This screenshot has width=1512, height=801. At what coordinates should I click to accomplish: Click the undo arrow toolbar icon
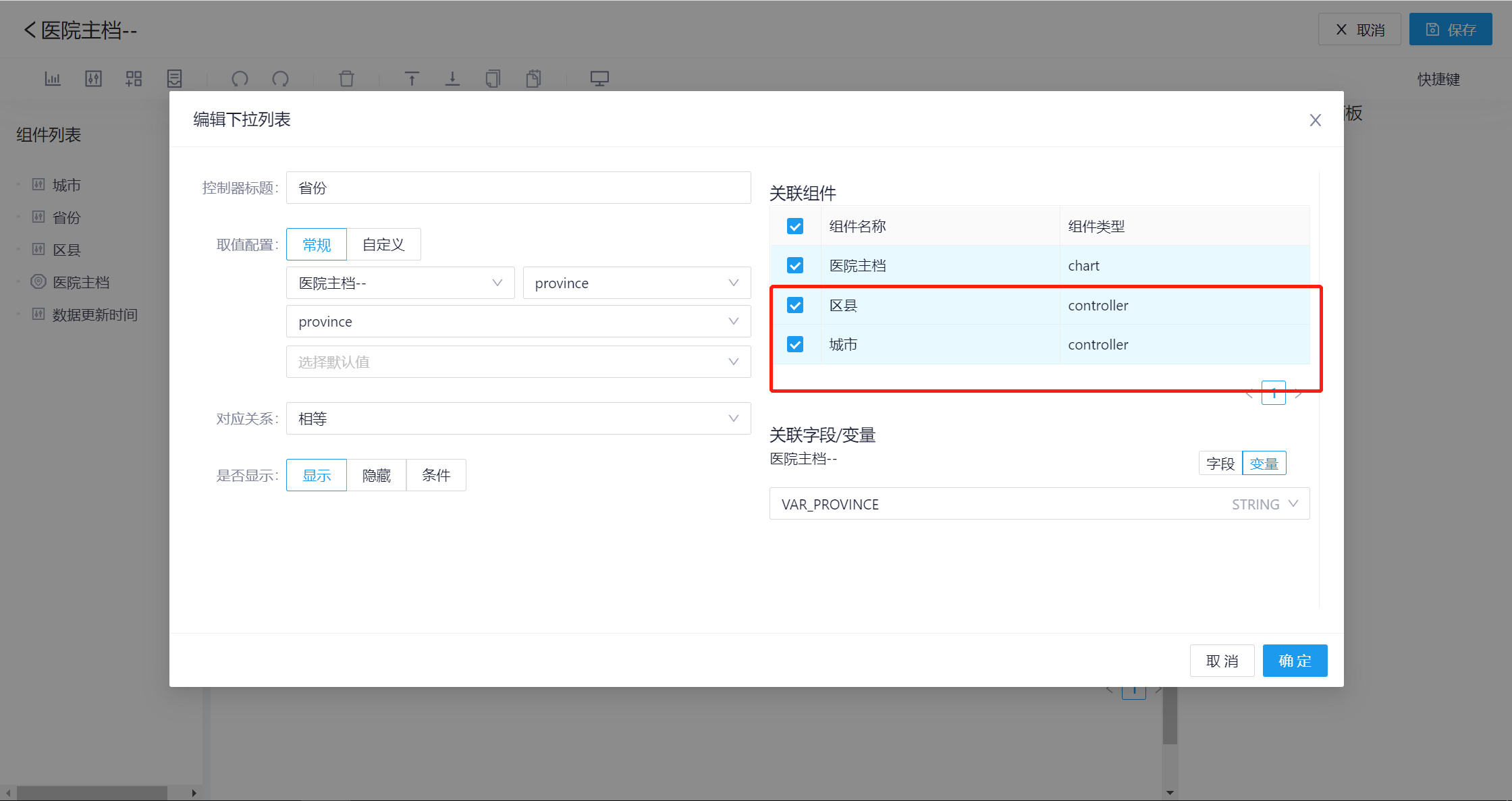240,79
